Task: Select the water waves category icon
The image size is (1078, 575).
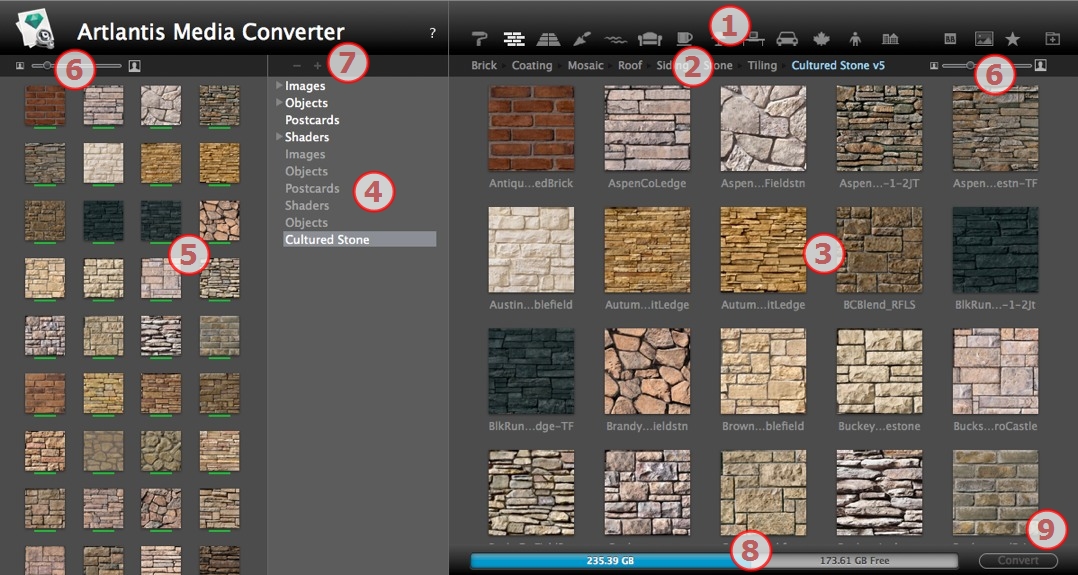Action: click(x=616, y=39)
